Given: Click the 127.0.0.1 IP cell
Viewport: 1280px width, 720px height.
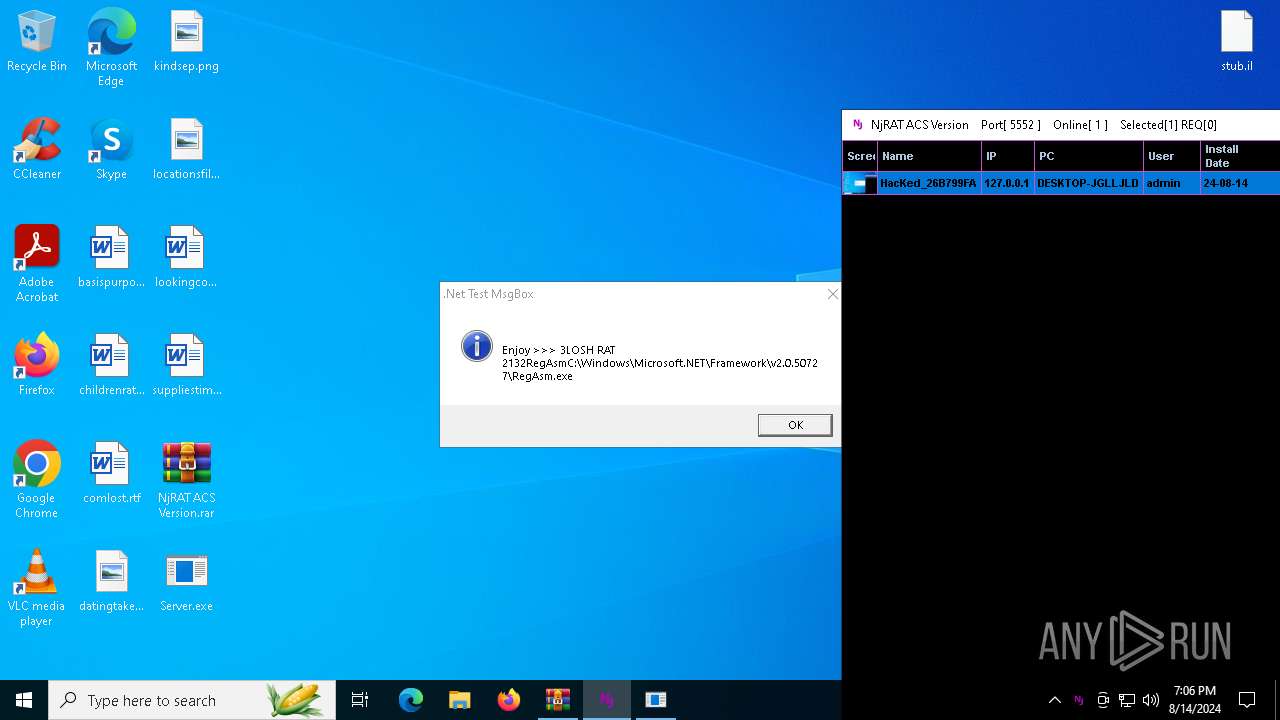Looking at the screenshot, I should [1006, 183].
